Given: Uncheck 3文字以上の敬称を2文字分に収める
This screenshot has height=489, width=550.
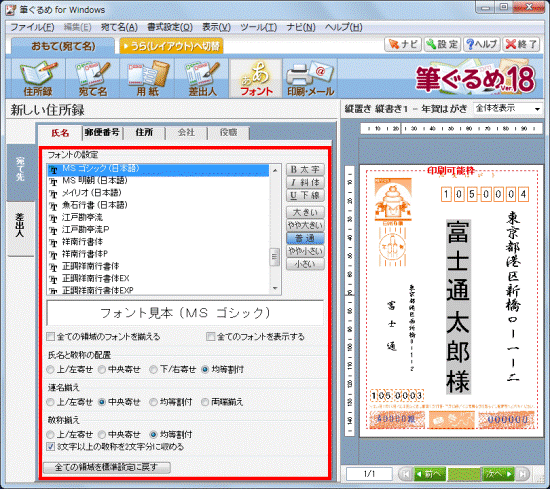Looking at the screenshot, I should pos(51,447).
